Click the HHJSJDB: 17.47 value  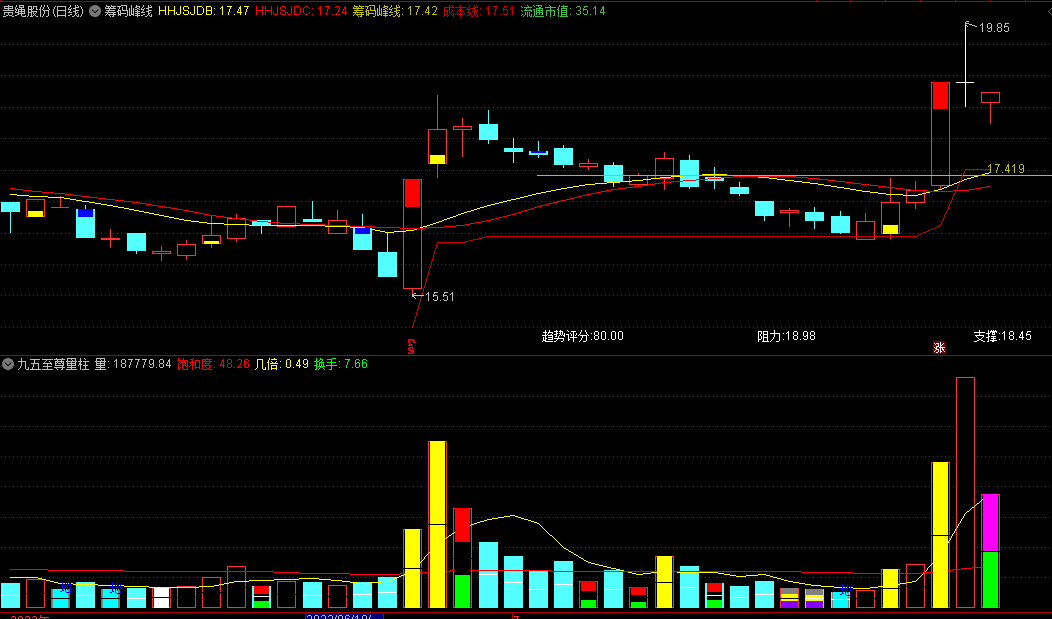pyautogui.click(x=203, y=11)
